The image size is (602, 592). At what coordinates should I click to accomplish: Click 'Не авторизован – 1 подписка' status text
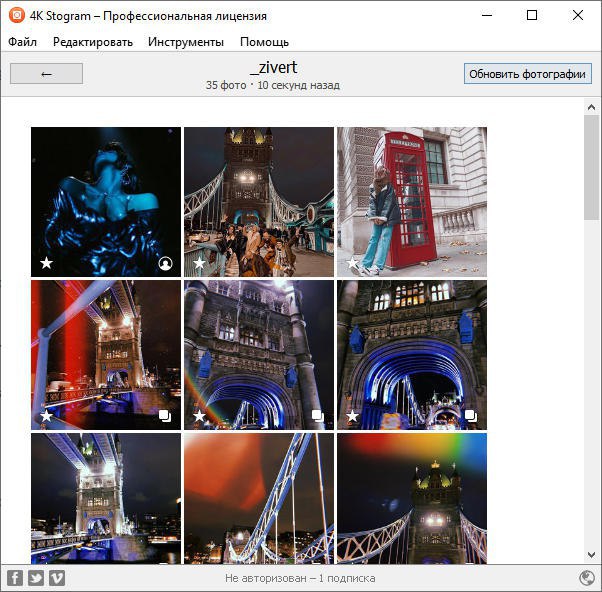(x=300, y=578)
